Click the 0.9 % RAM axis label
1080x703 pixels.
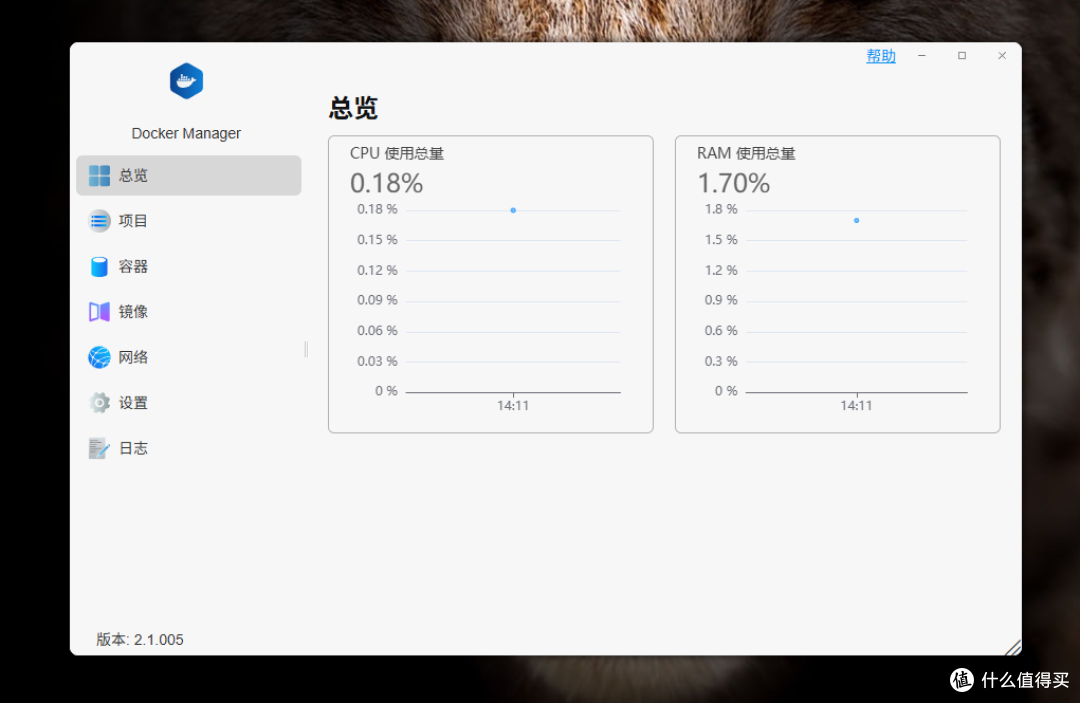click(720, 300)
